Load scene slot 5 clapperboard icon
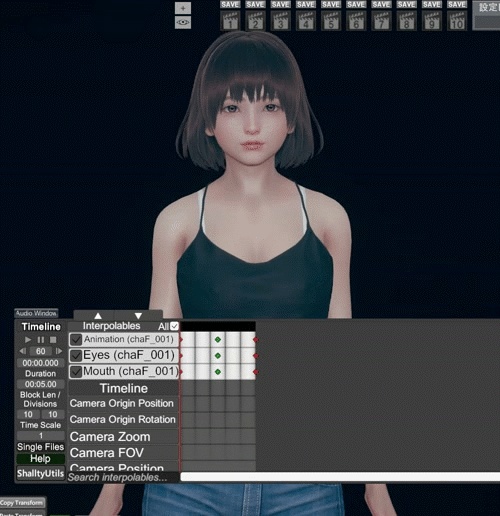 pos(331,21)
